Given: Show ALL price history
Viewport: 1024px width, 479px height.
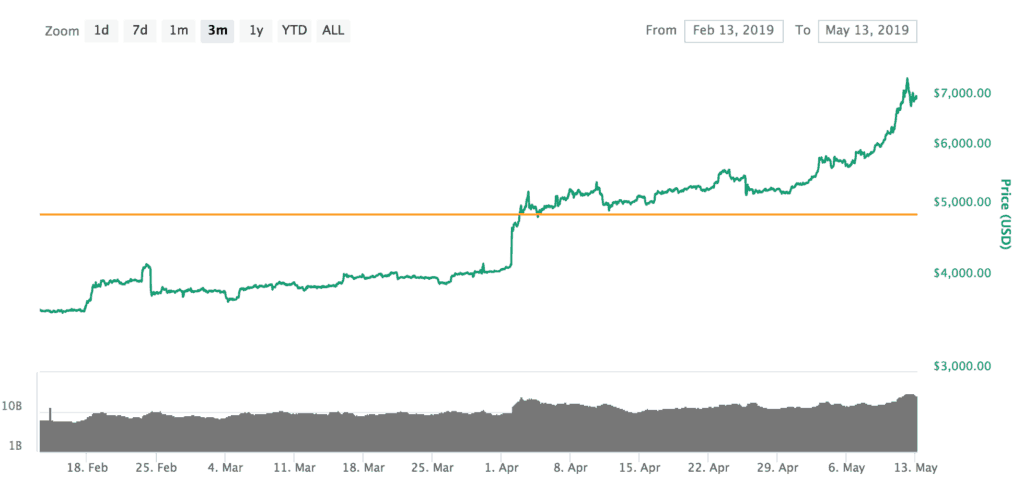Looking at the screenshot, I should coord(333,30).
